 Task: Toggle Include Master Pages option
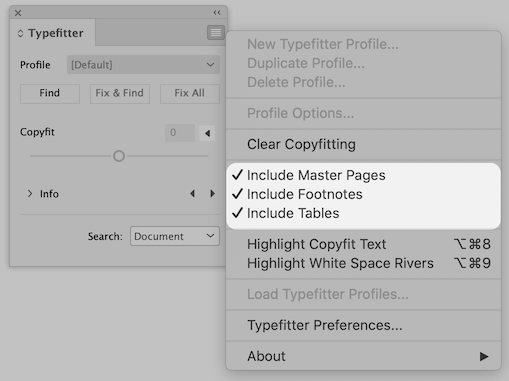tap(363, 175)
